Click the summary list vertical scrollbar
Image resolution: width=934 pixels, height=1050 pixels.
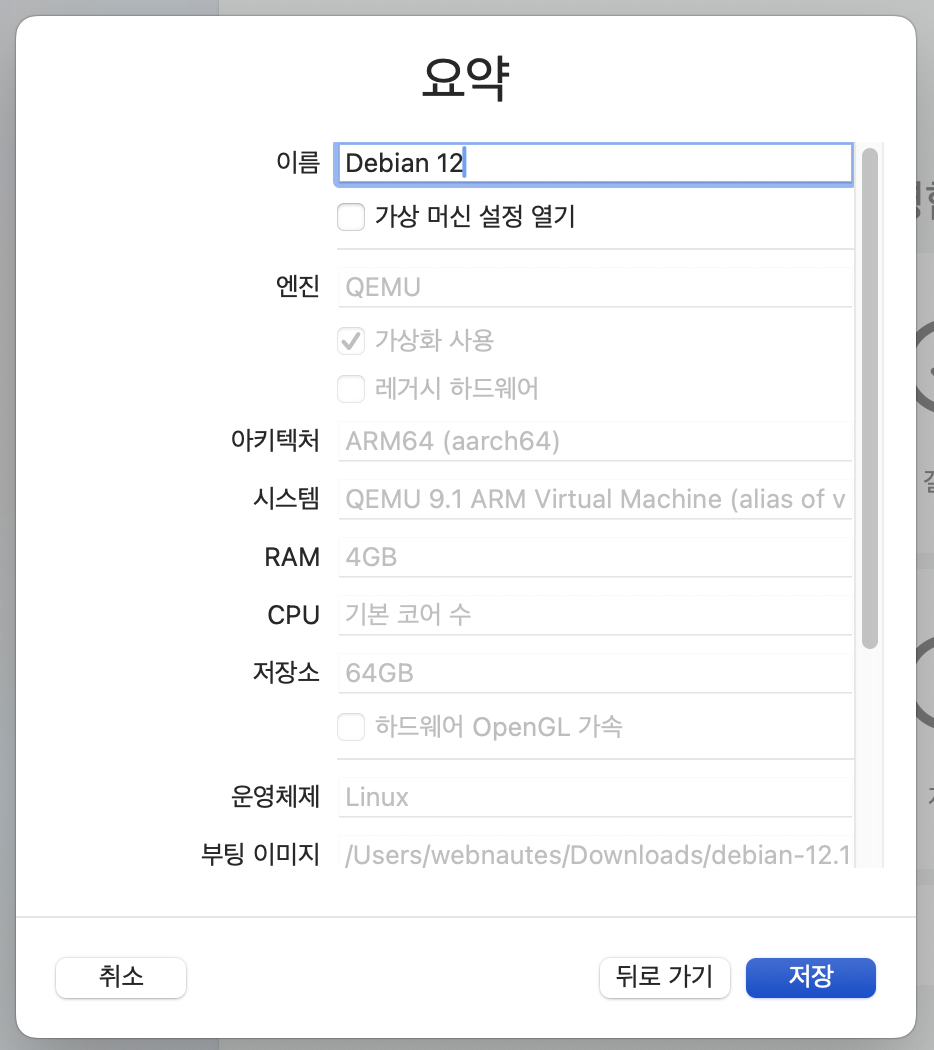[870, 398]
